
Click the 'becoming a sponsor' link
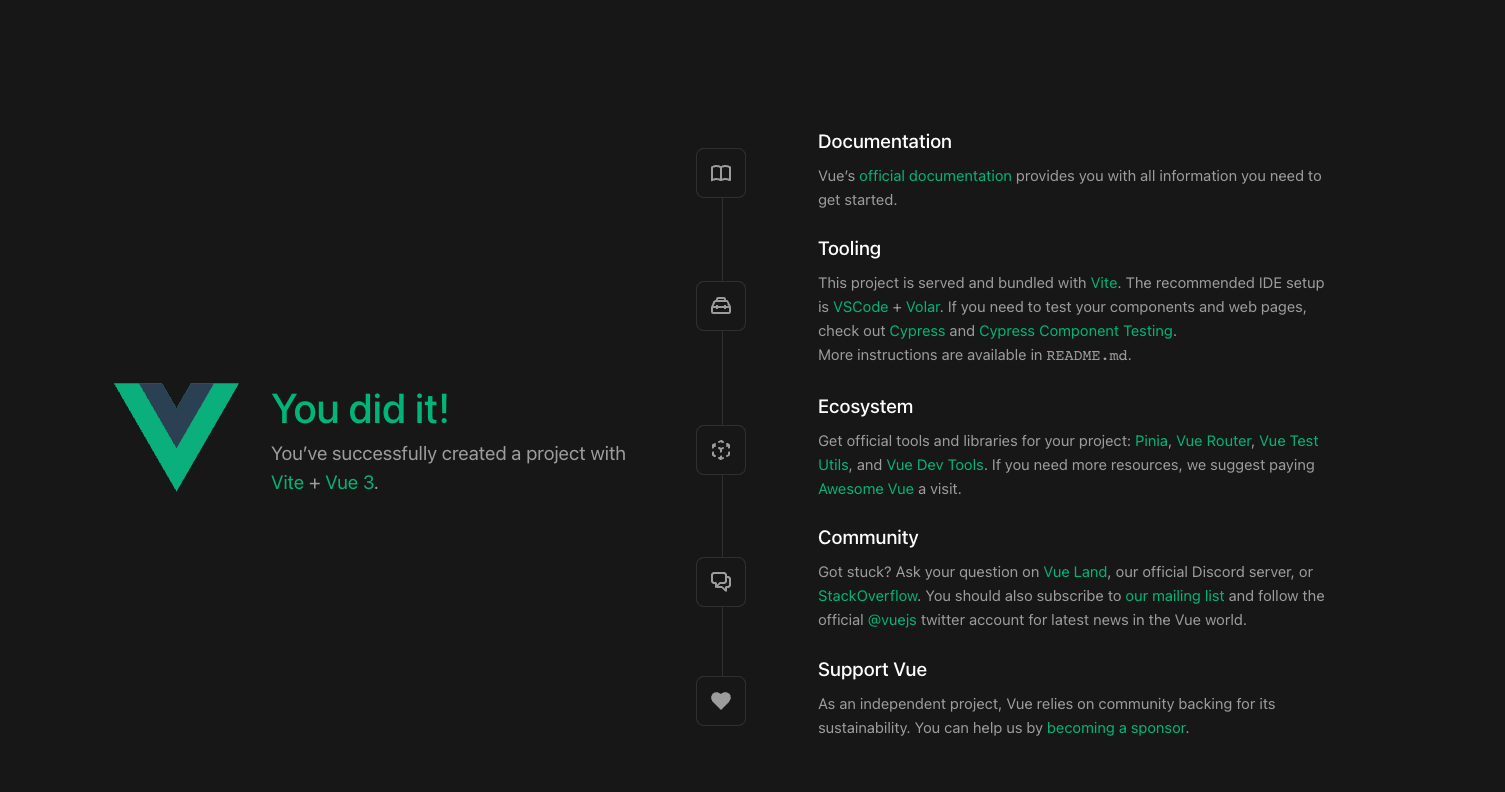(x=1116, y=728)
